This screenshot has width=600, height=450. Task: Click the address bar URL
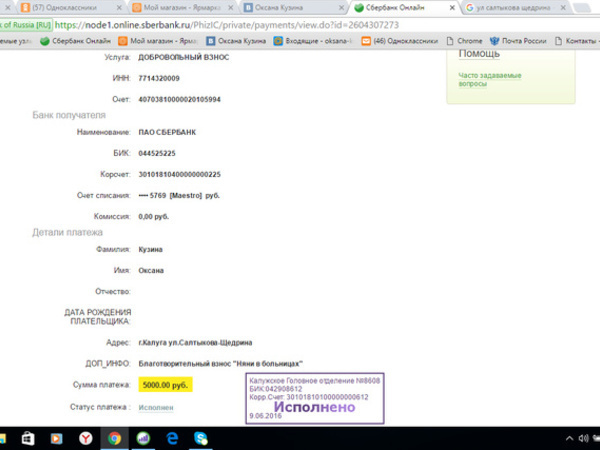point(227,25)
